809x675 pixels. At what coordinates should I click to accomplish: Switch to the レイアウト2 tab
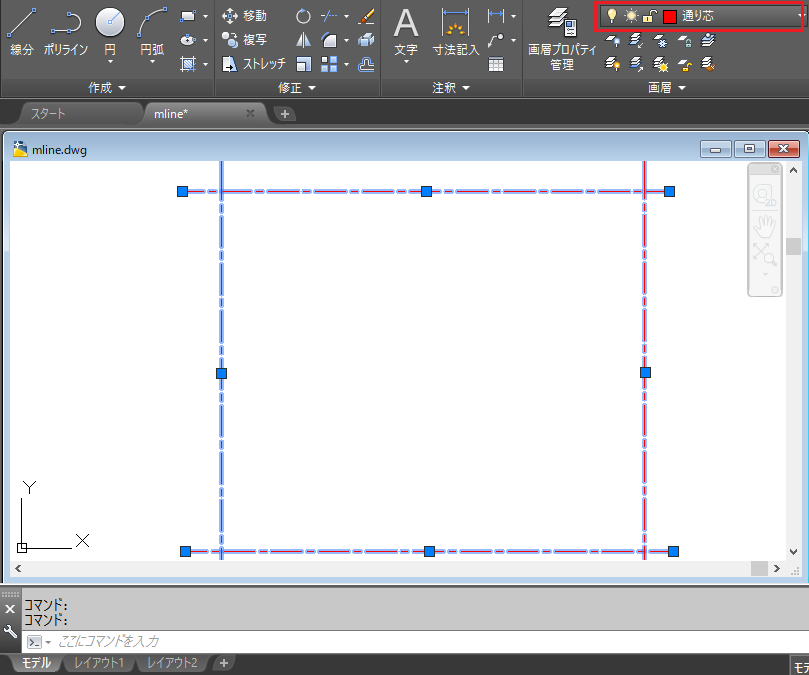tap(172, 663)
